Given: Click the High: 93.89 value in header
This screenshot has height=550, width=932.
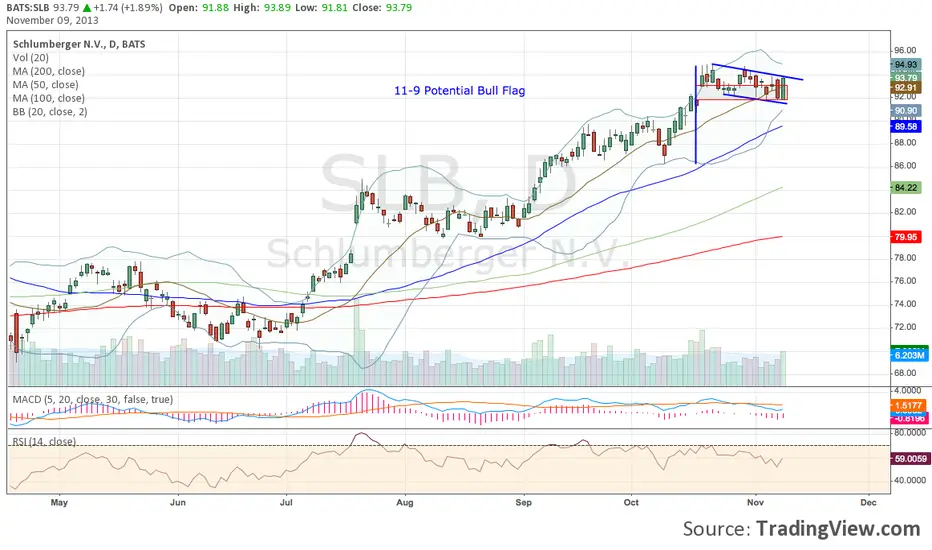Looking at the screenshot, I should point(264,8).
